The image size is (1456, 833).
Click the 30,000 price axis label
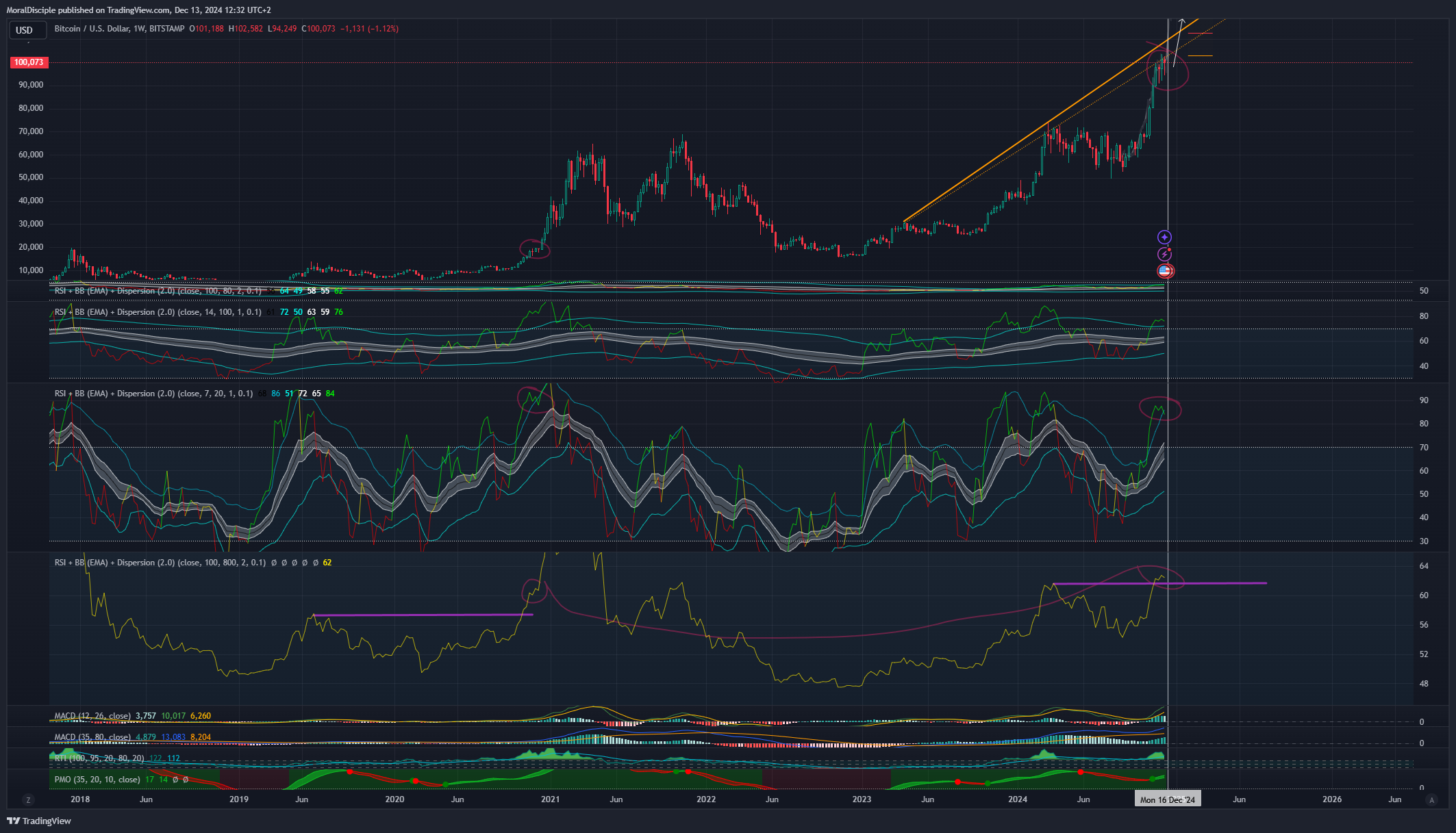tap(31, 224)
